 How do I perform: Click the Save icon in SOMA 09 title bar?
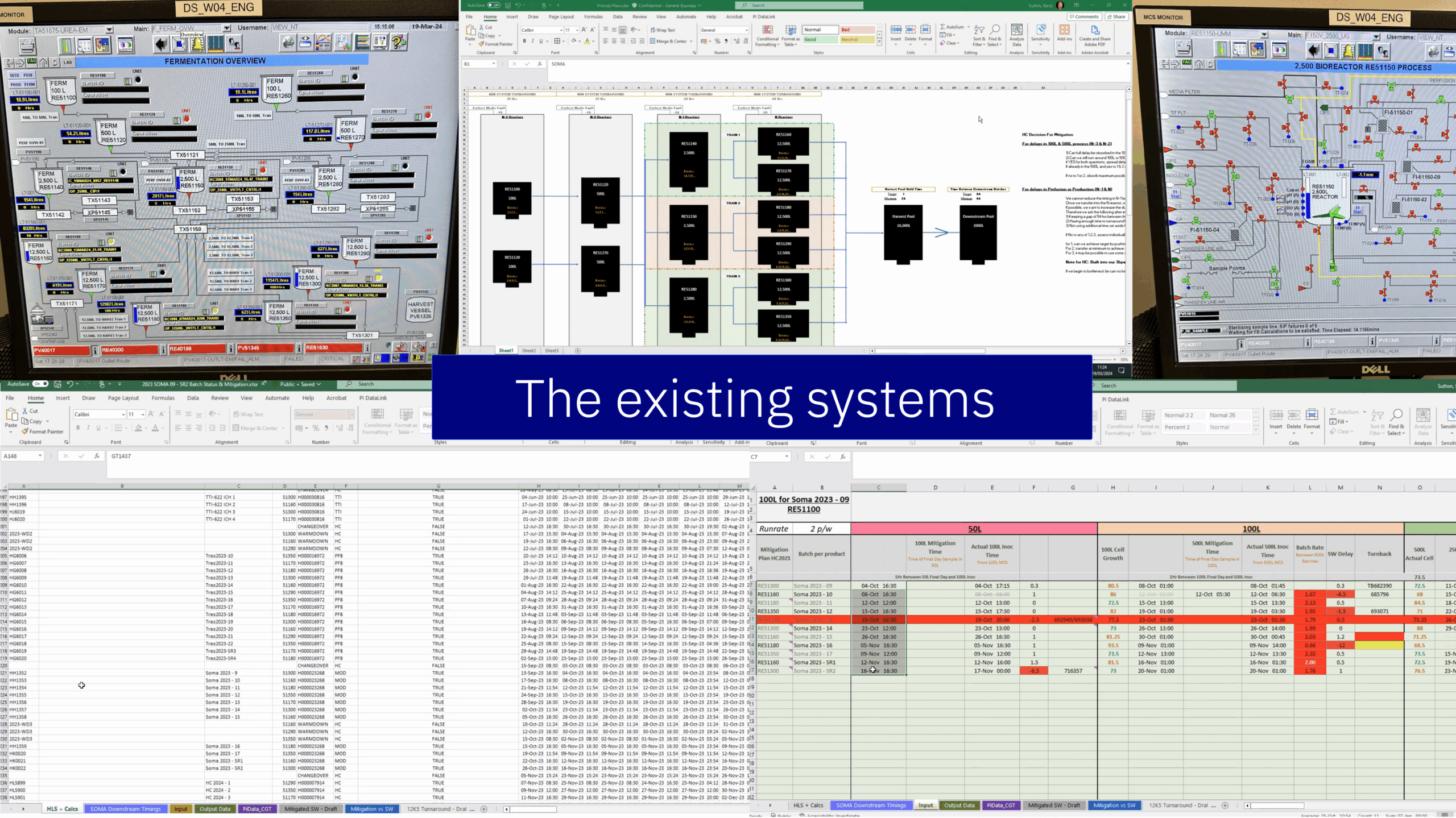click(57, 384)
